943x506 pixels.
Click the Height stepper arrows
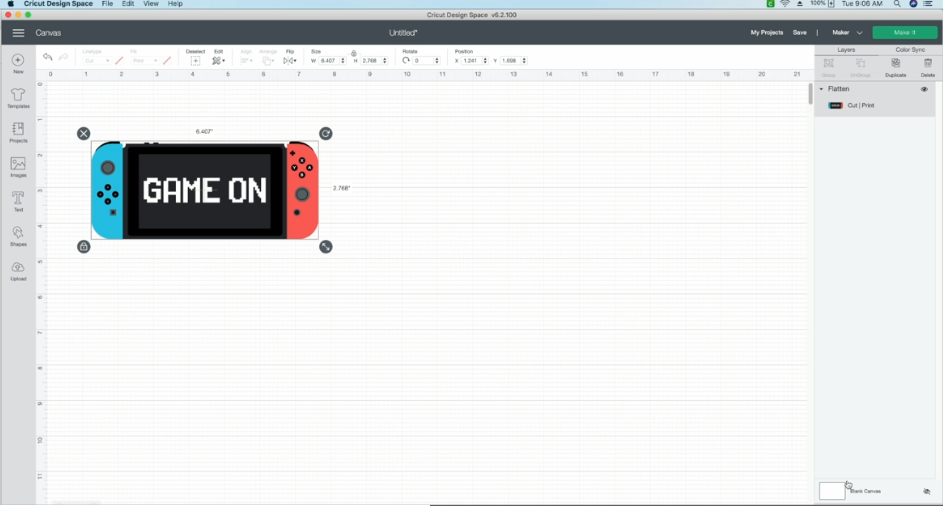tap(385, 61)
